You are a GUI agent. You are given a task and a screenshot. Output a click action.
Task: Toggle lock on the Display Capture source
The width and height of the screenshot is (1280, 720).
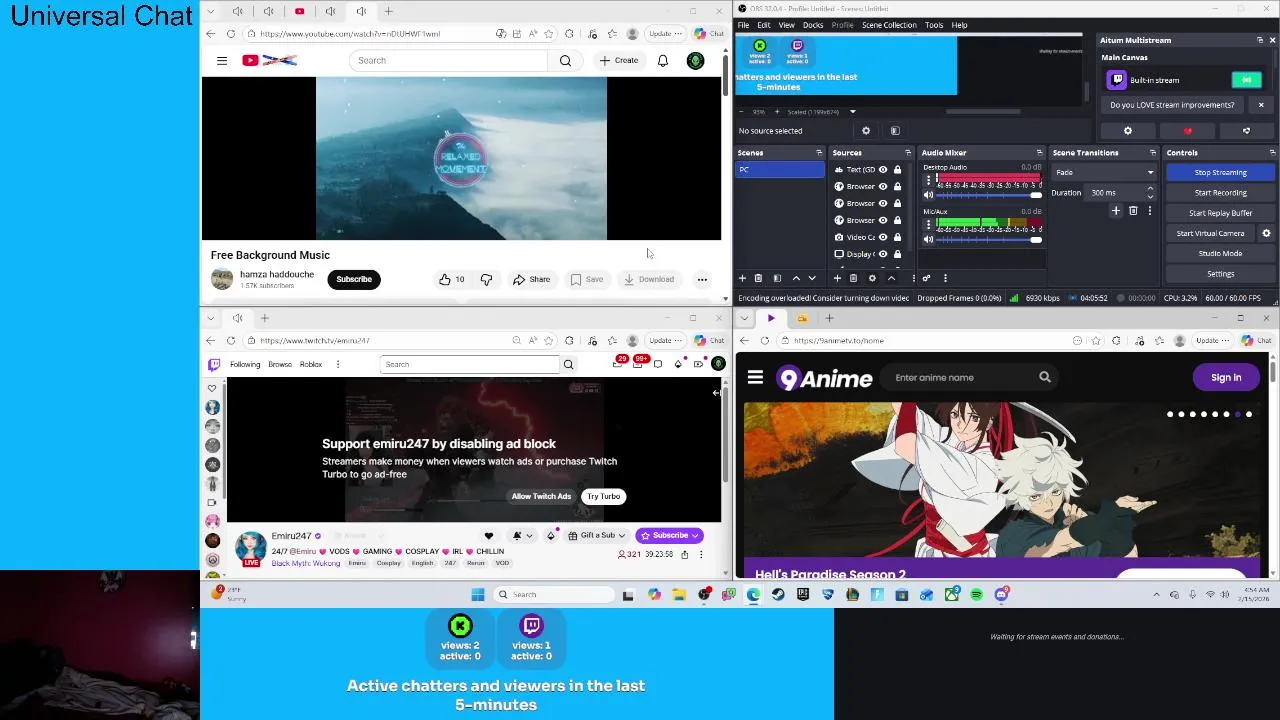click(898, 254)
